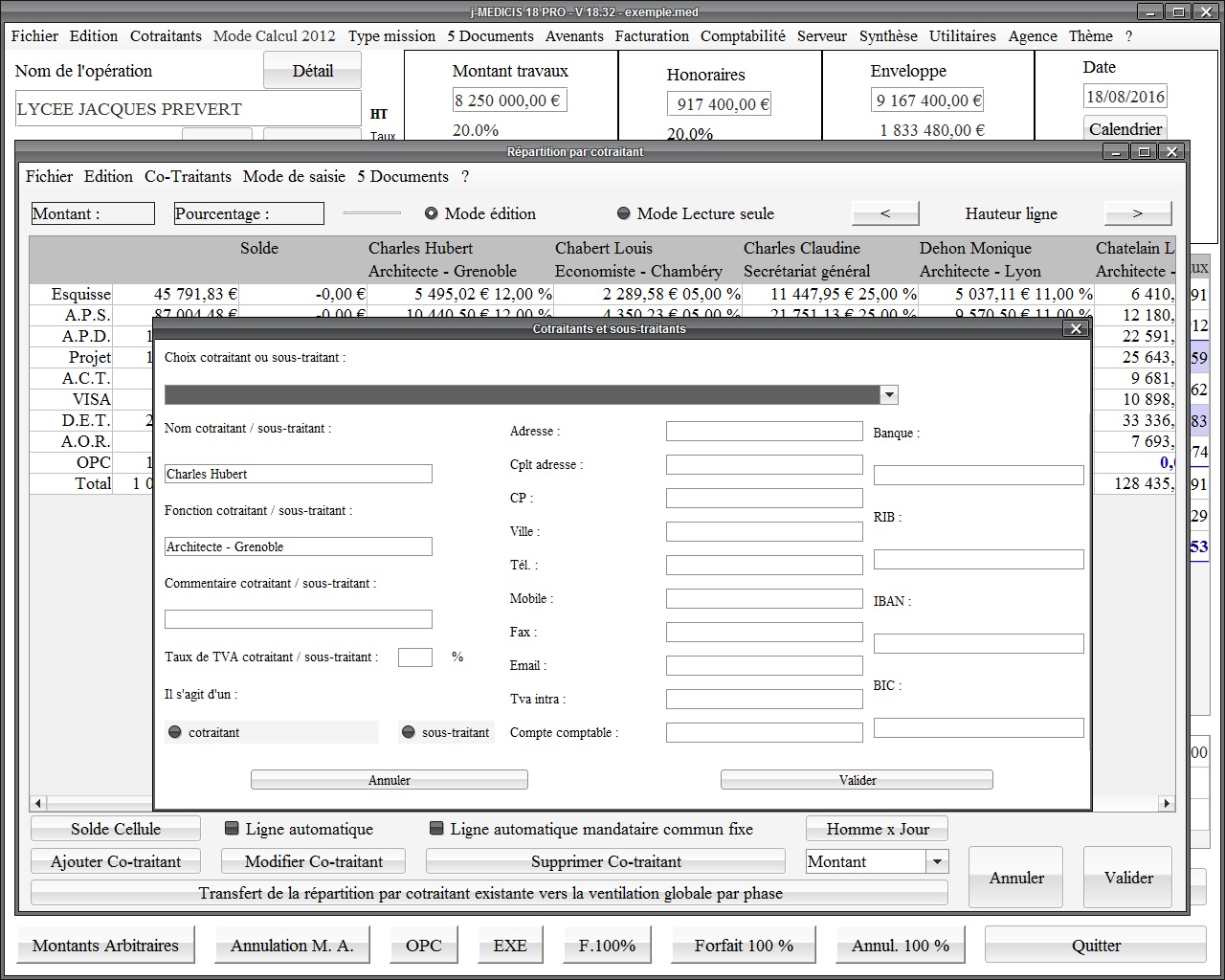Click the Annul. 100 % button
This screenshot has width=1225, height=980.
click(x=901, y=946)
